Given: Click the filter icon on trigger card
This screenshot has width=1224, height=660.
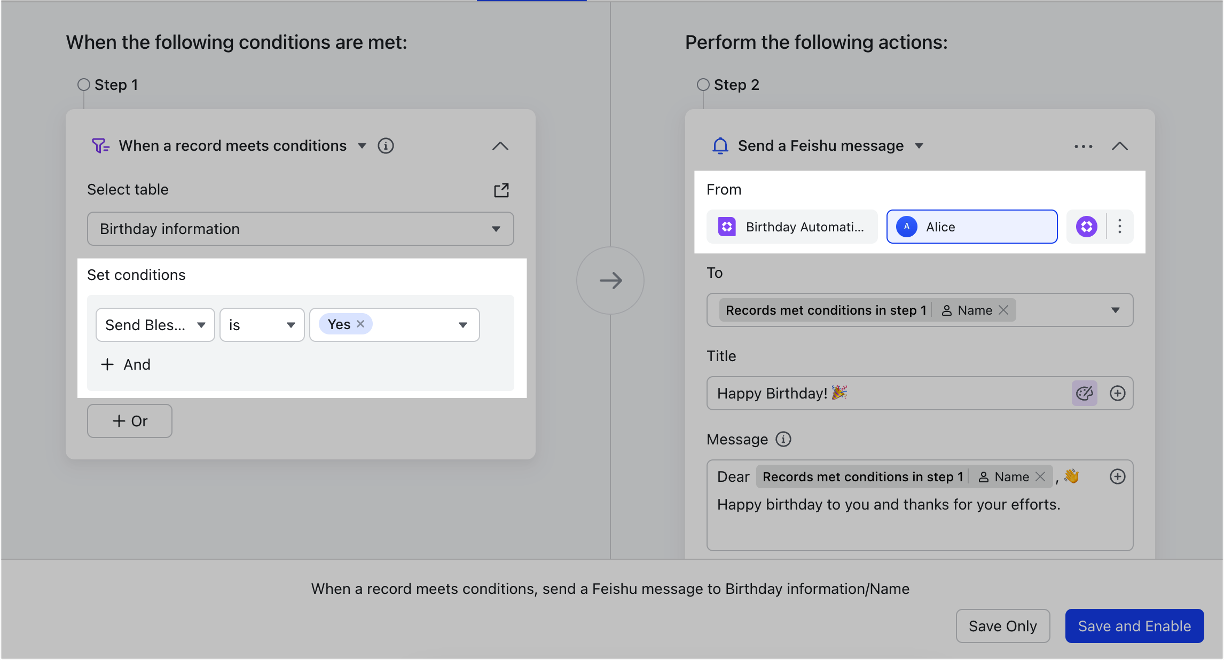Looking at the screenshot, I should 100,146.
